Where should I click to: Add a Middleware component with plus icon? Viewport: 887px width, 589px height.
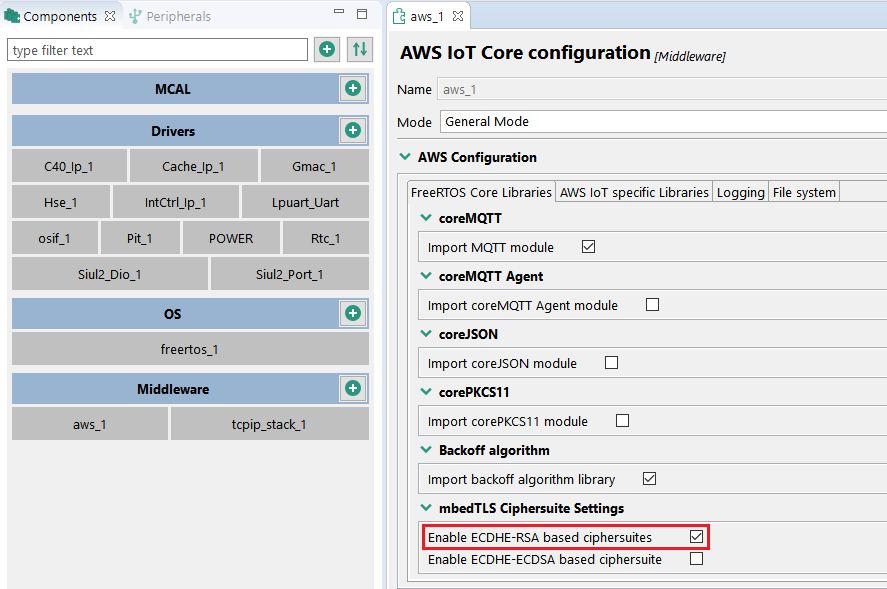(352, 389)
